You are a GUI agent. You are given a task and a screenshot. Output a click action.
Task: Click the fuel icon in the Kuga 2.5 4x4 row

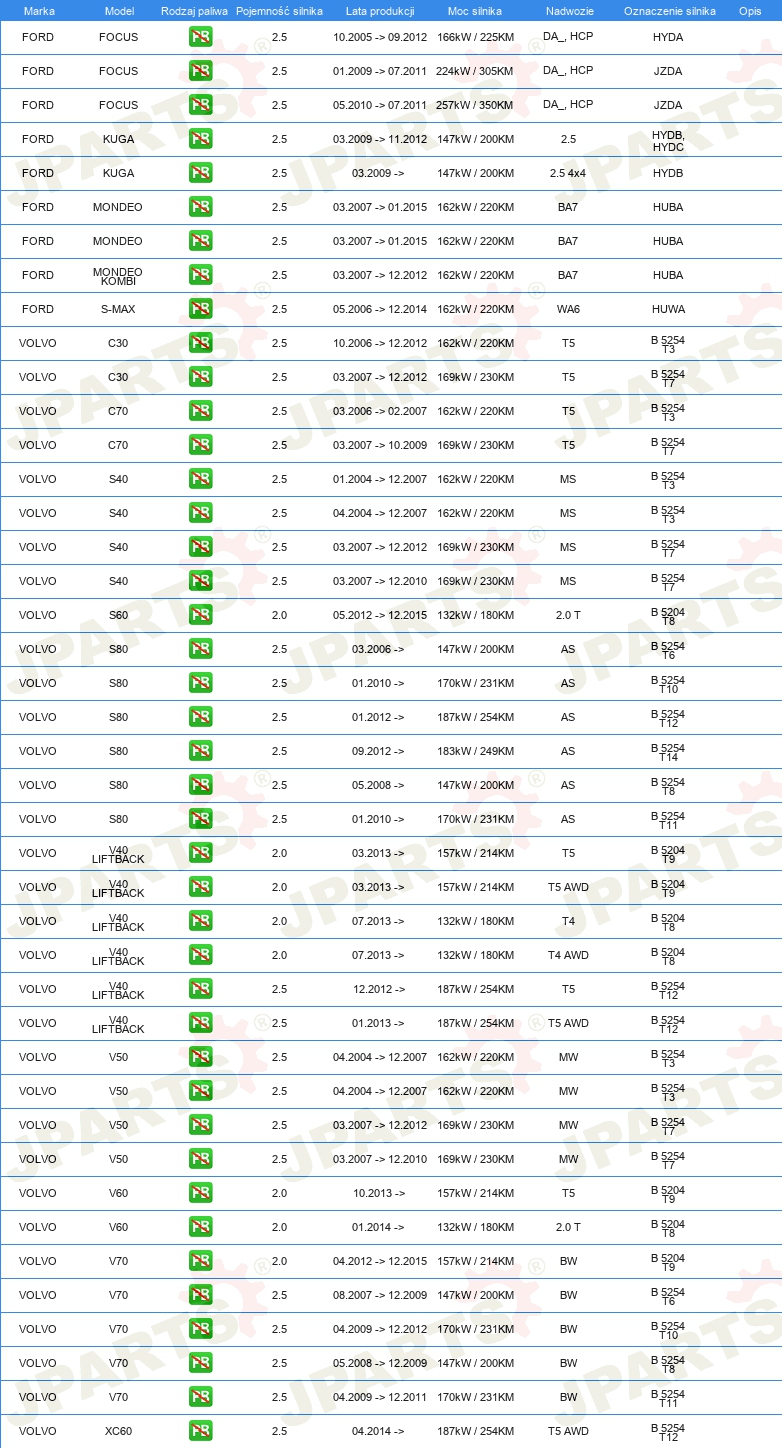200,173
